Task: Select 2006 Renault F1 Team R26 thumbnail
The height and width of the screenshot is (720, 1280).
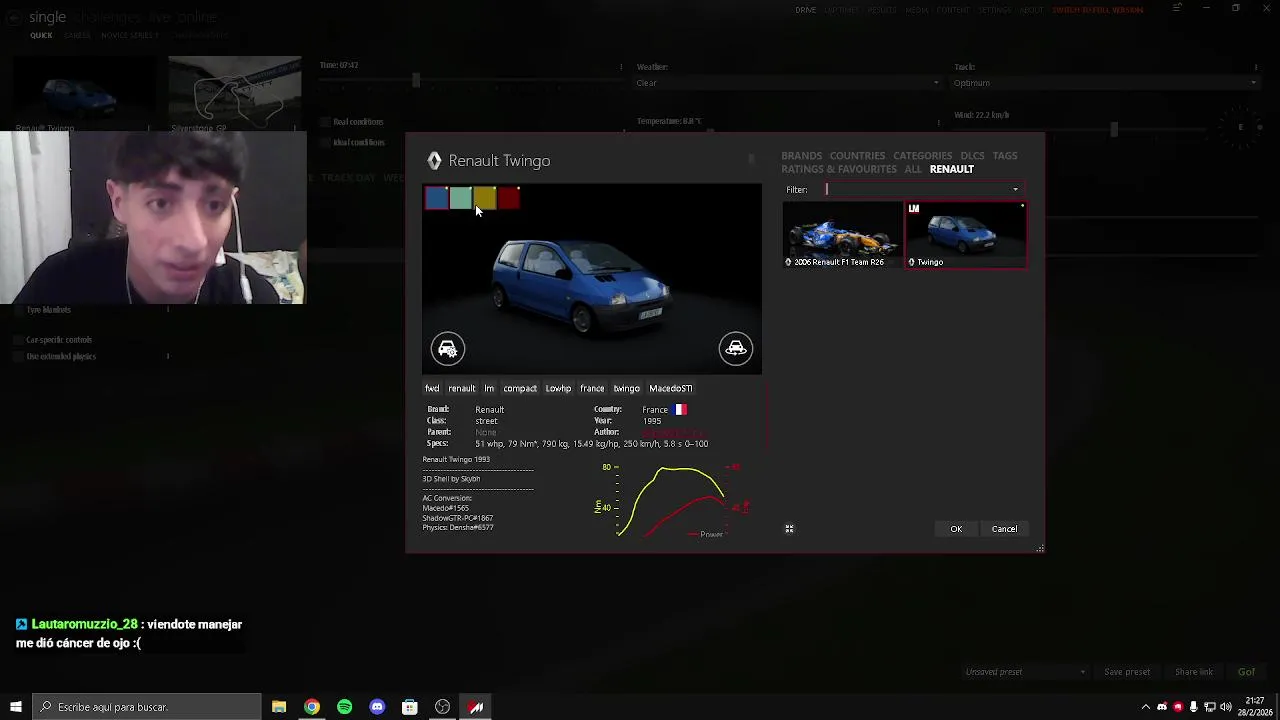Action: tap(842, 235)
